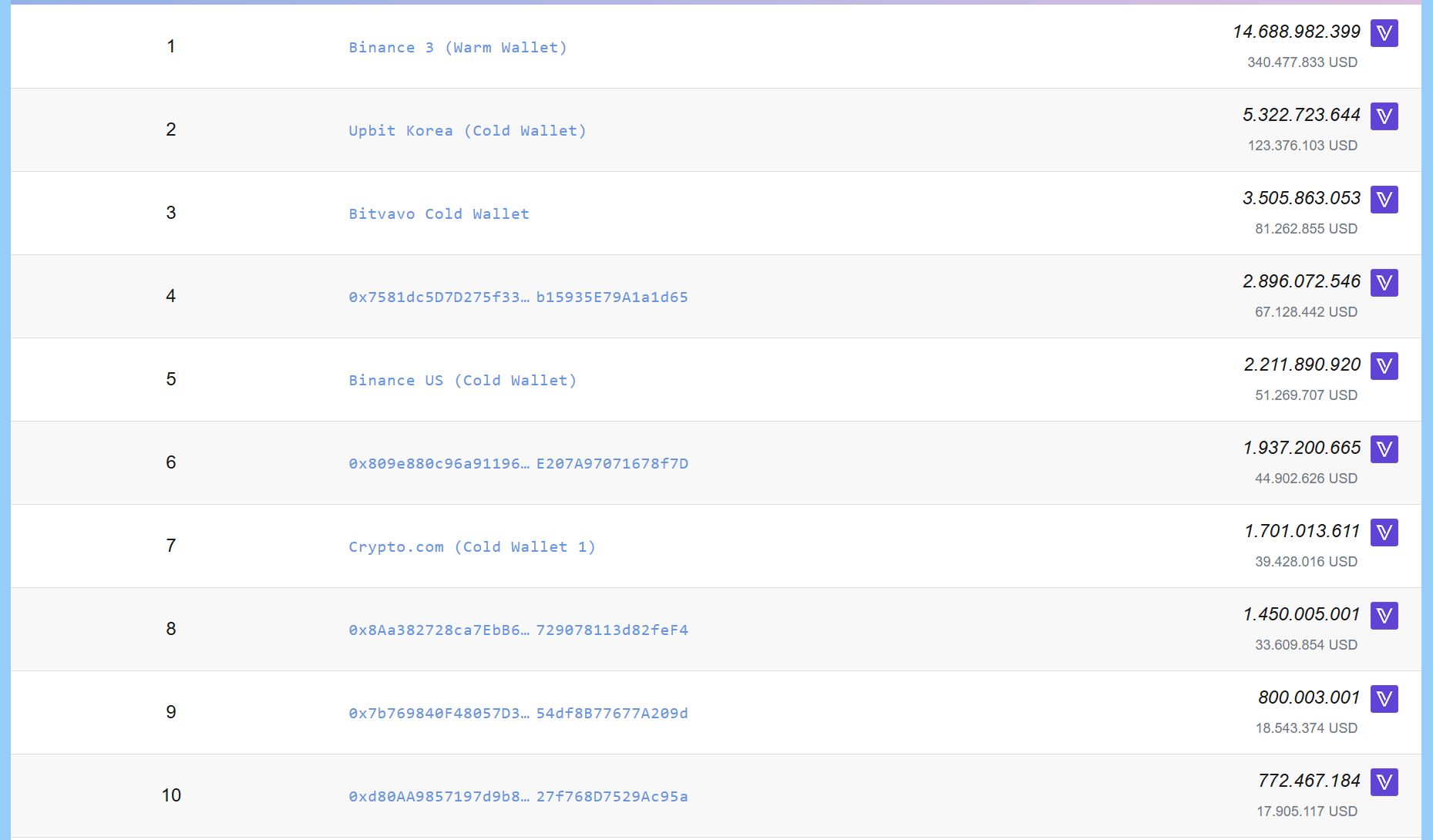This screenshot has width=1433, height=840.
Task: Open Binance US (Cold Wallet) link
Action: [463, 380]
